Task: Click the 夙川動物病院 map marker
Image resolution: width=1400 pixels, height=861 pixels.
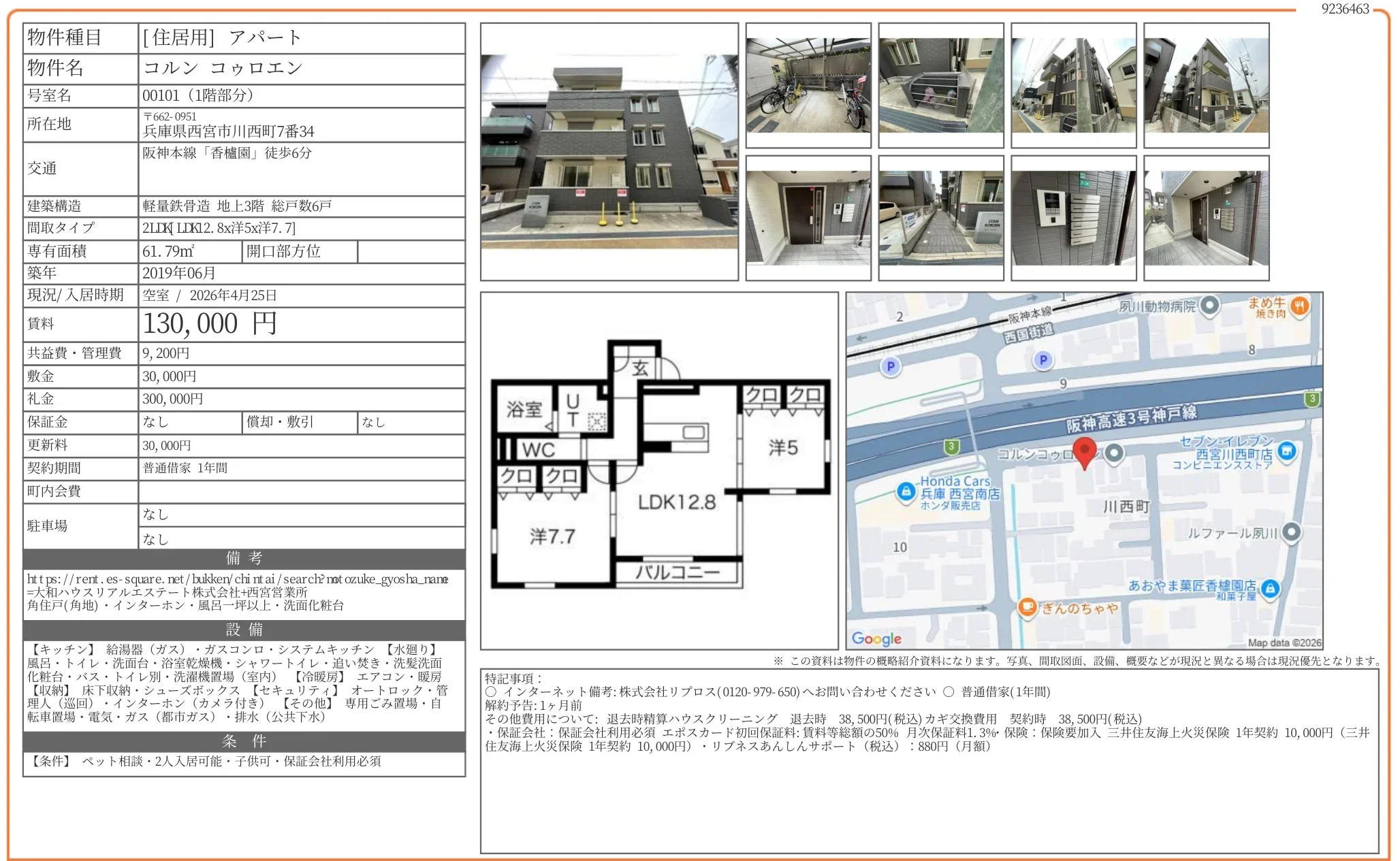Action: pyautogui.click(x=1209, y=306)
